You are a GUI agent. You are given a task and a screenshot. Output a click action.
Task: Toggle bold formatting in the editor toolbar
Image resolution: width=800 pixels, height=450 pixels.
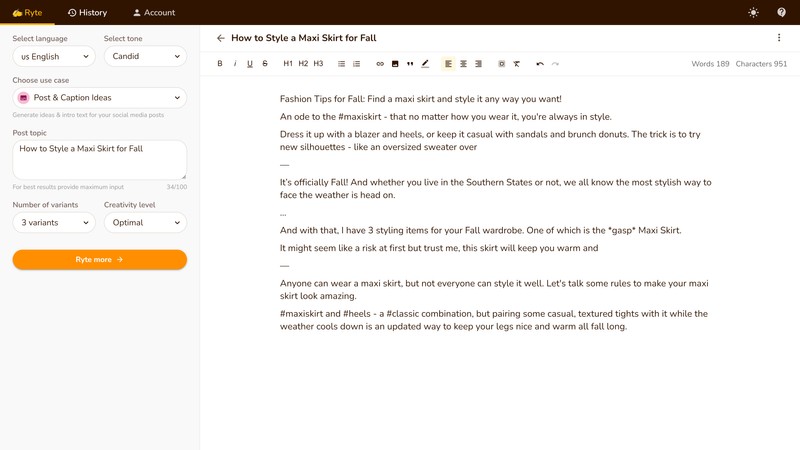pyautogui.click(x=220, y=64)
